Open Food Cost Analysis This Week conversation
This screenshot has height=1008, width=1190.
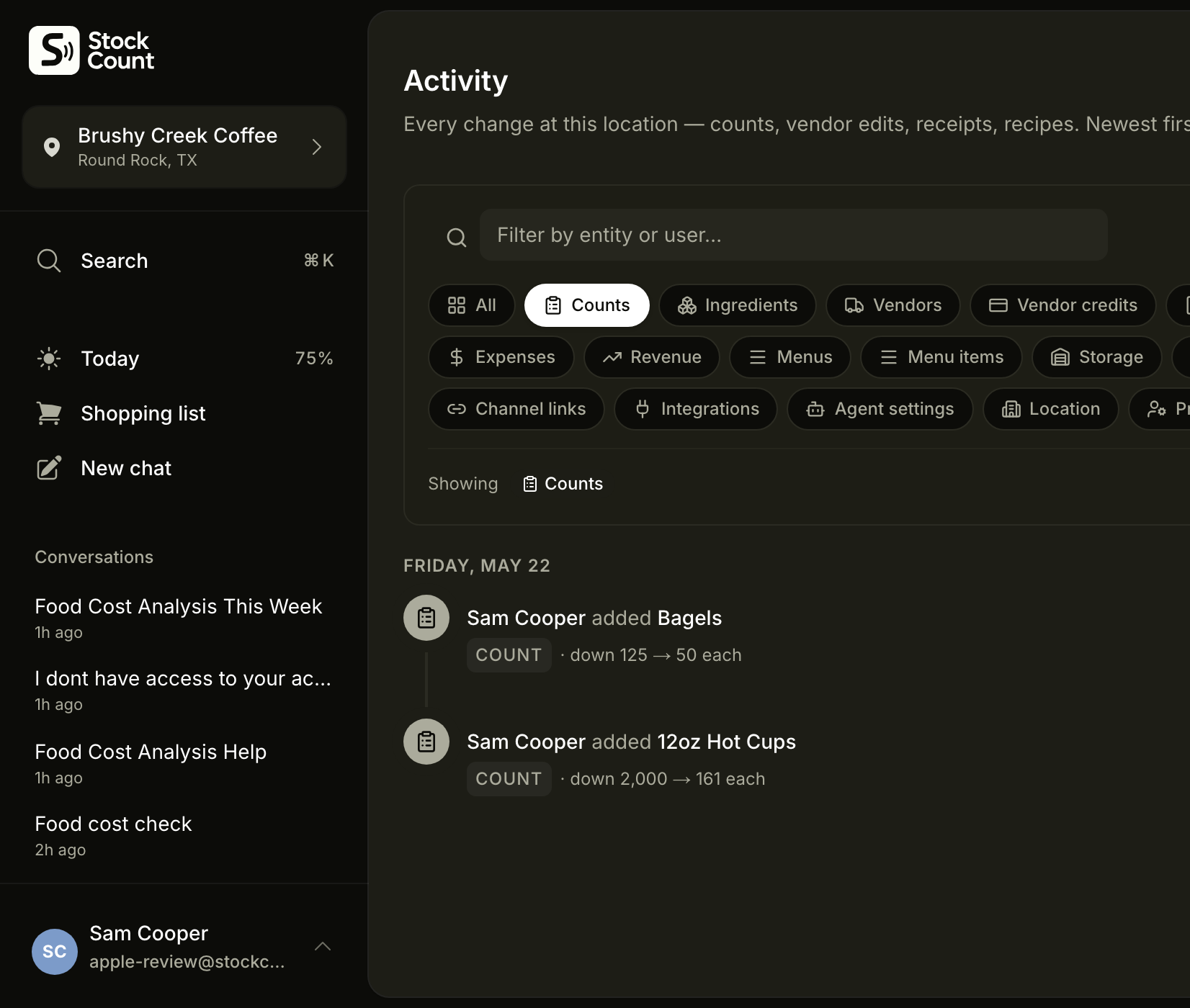click(x=184, y=618)
